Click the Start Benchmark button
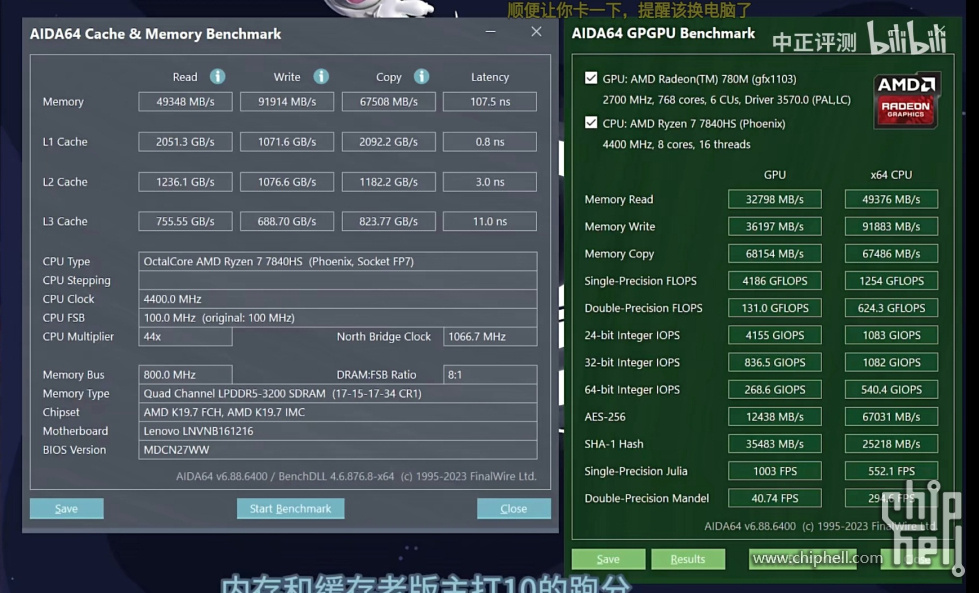979x593 pixels. pos(290,508)
